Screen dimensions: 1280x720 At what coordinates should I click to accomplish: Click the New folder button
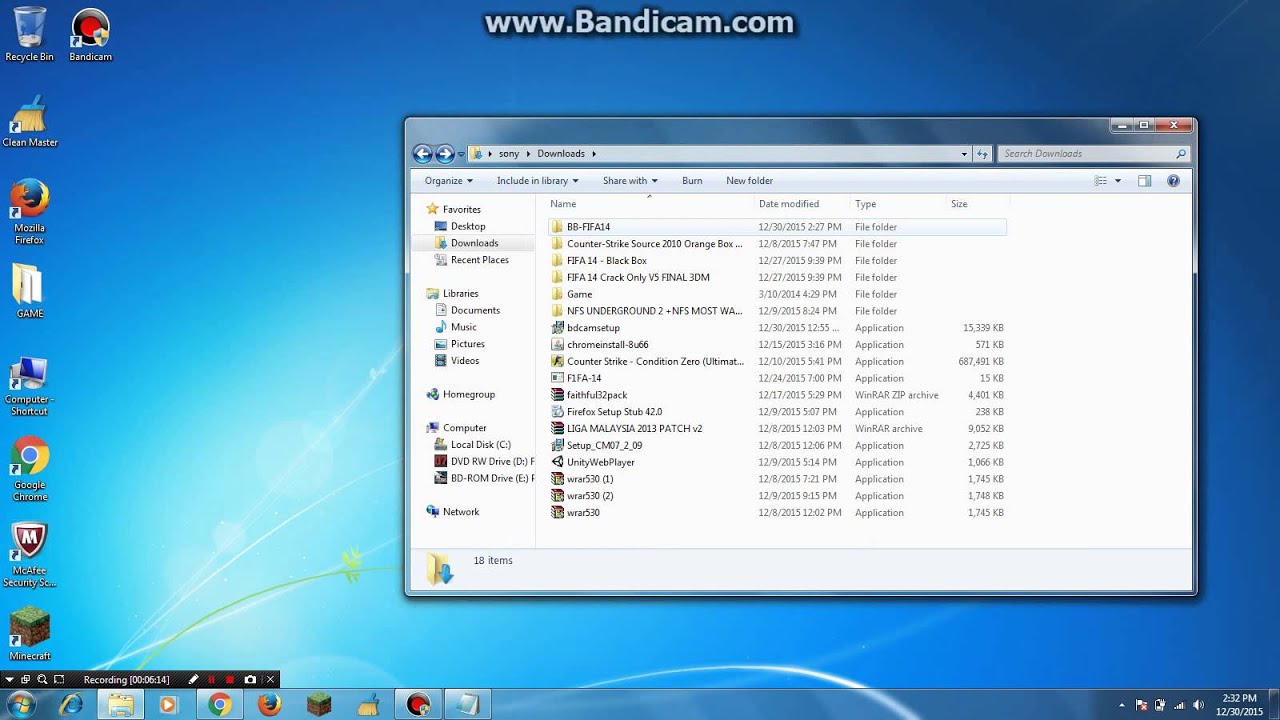(749, 181)
